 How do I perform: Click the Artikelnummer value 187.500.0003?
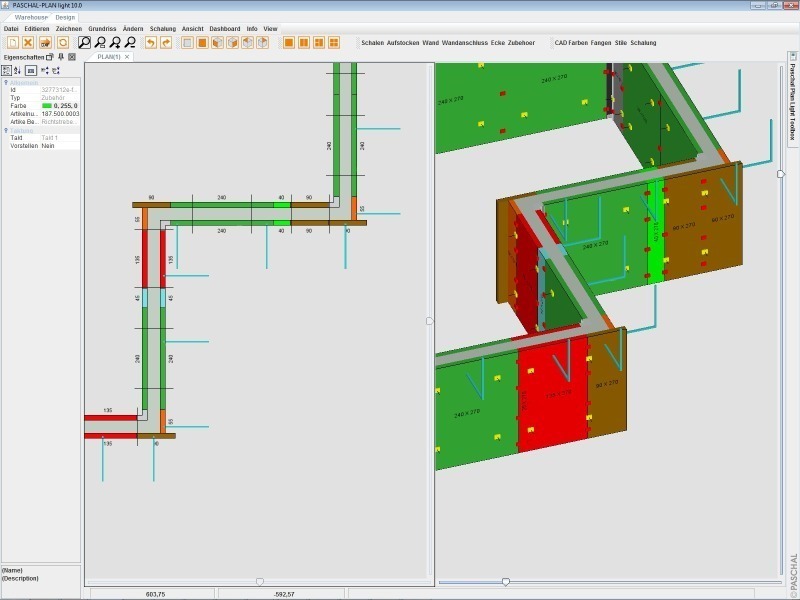coord(60,114)
